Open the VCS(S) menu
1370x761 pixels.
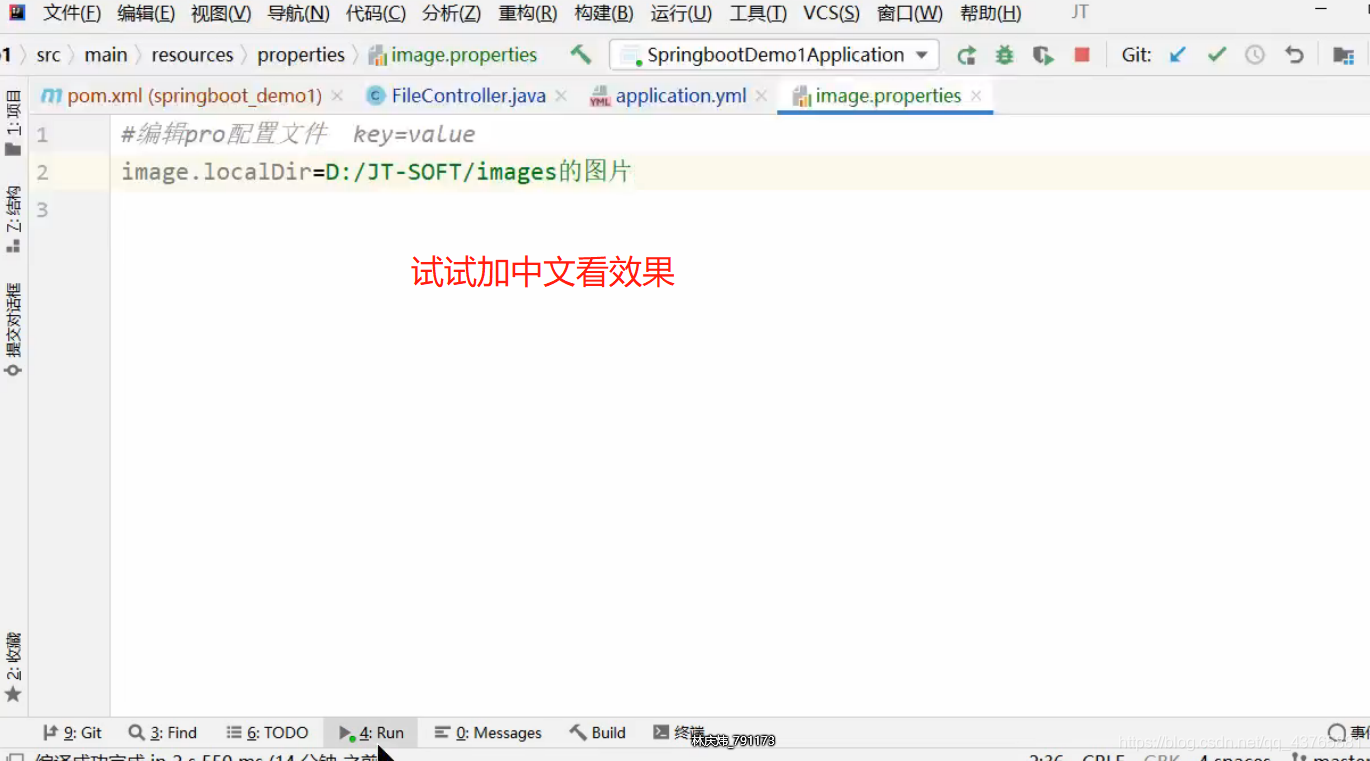coord(831,13)
